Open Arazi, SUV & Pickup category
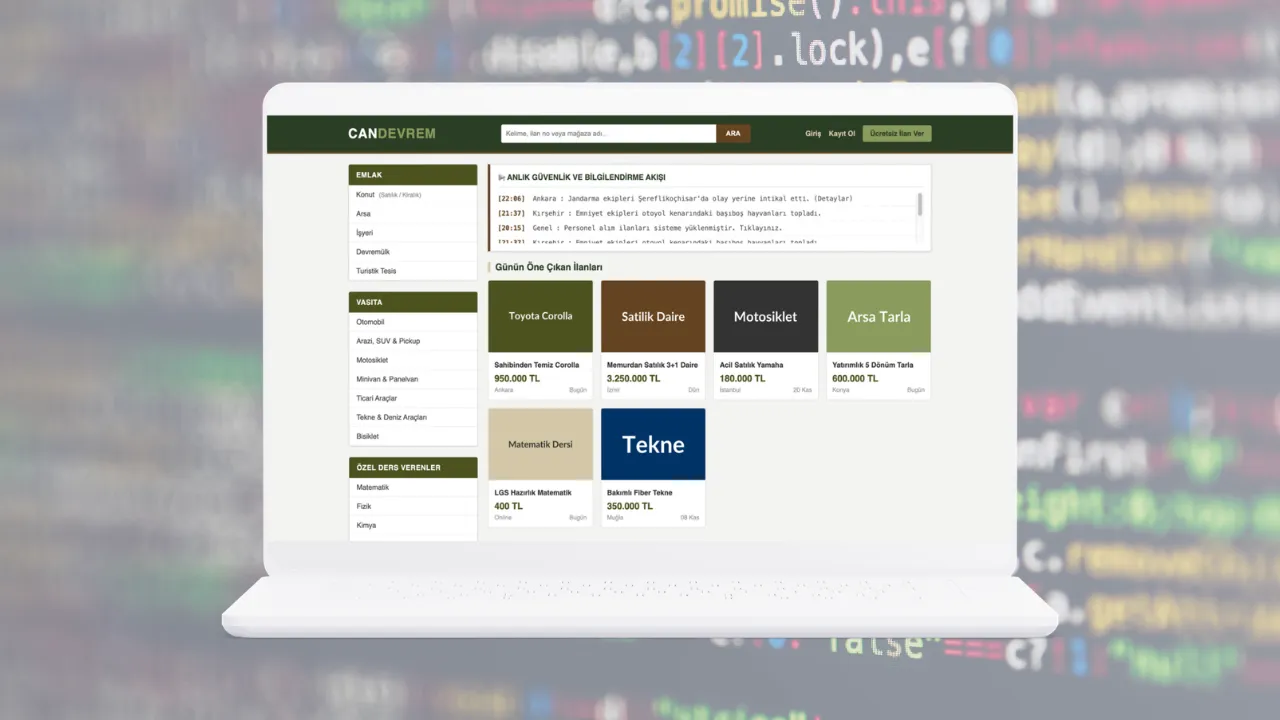This screenshot has height=720, width=1280. [413, 341]
